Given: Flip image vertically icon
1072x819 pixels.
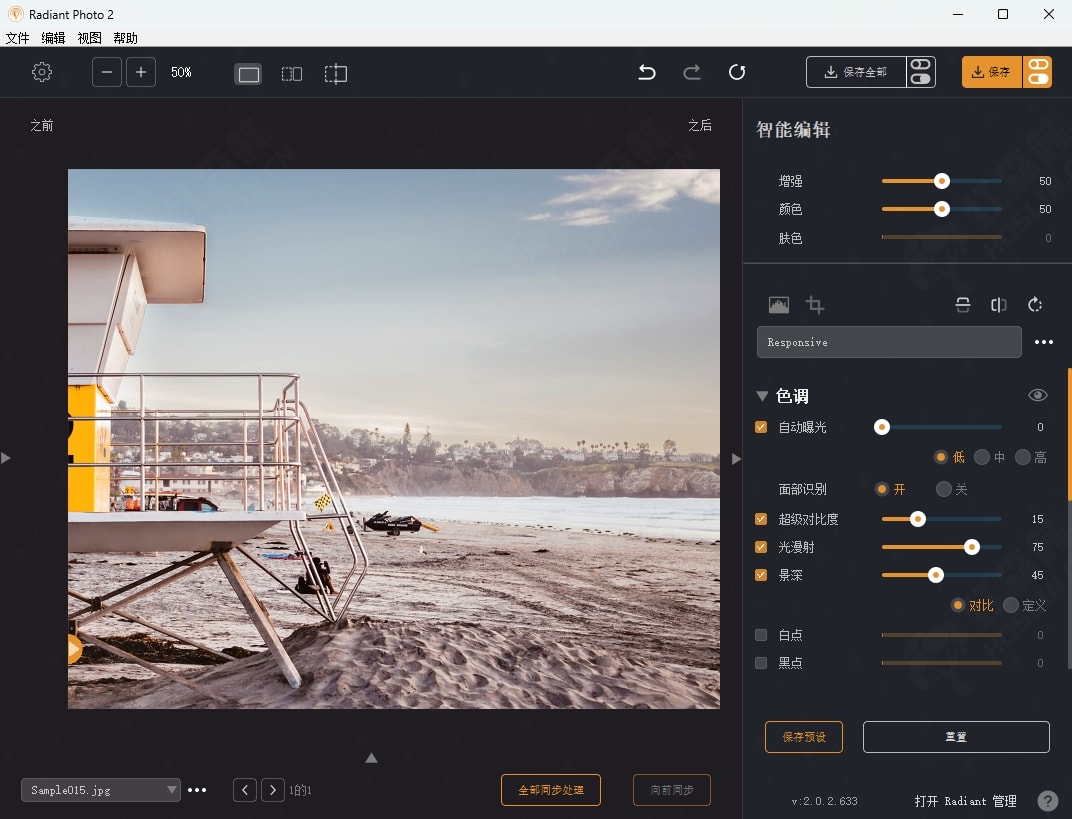Looking at the screenshot, I should [963, 305].
